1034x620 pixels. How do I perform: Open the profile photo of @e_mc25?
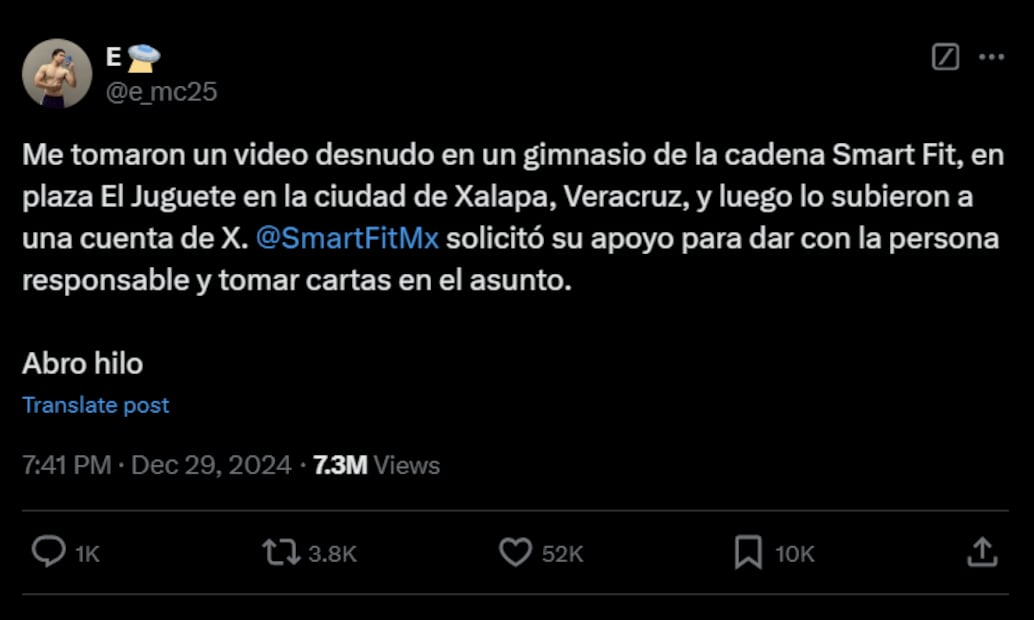pyautogui.click(x=57, y=73)
